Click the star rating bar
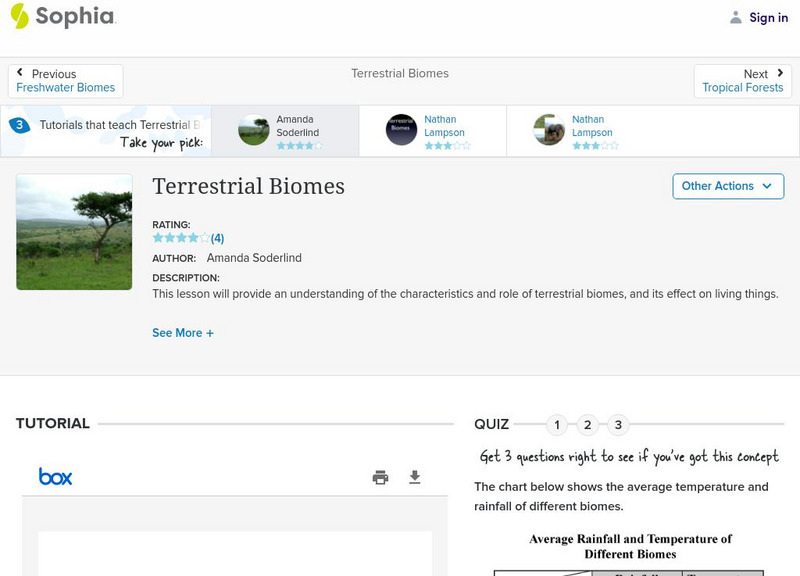This screenshot has width=800, height=576. click(181, 239)
